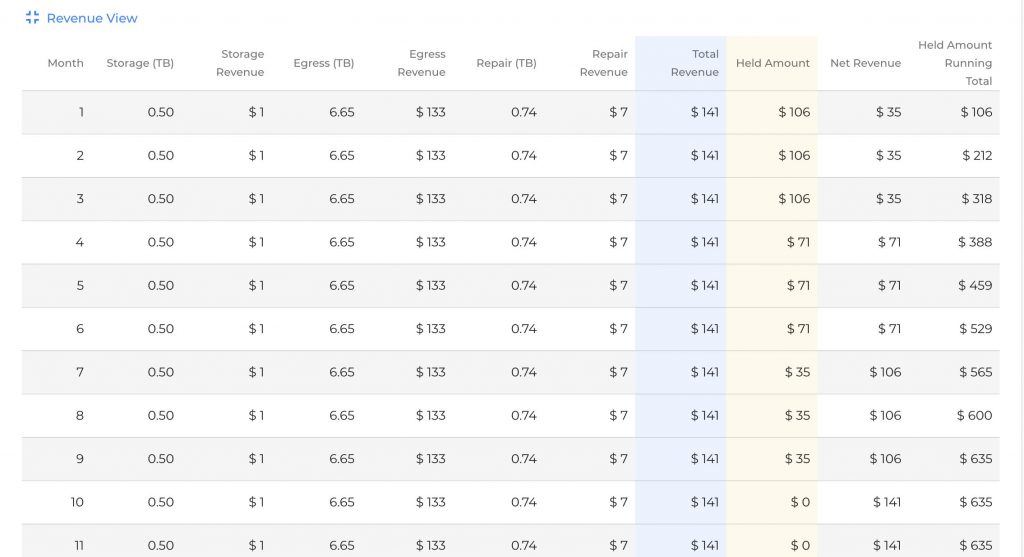1024x557 pixels.
Task: Click the collapse icon beside Revenue View
Action: [x=32, y=18]
